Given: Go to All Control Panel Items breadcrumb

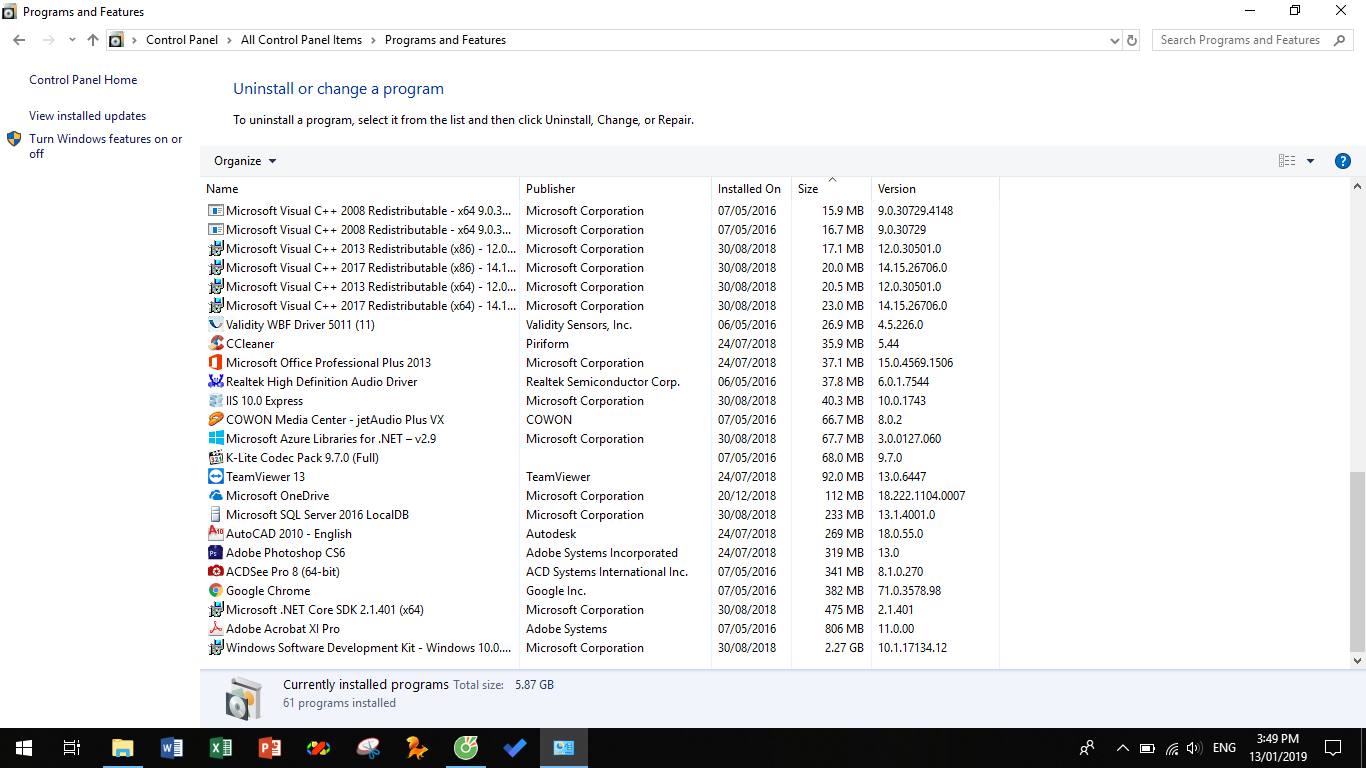Looking at the screenshot, I should [x=301, y=40].
